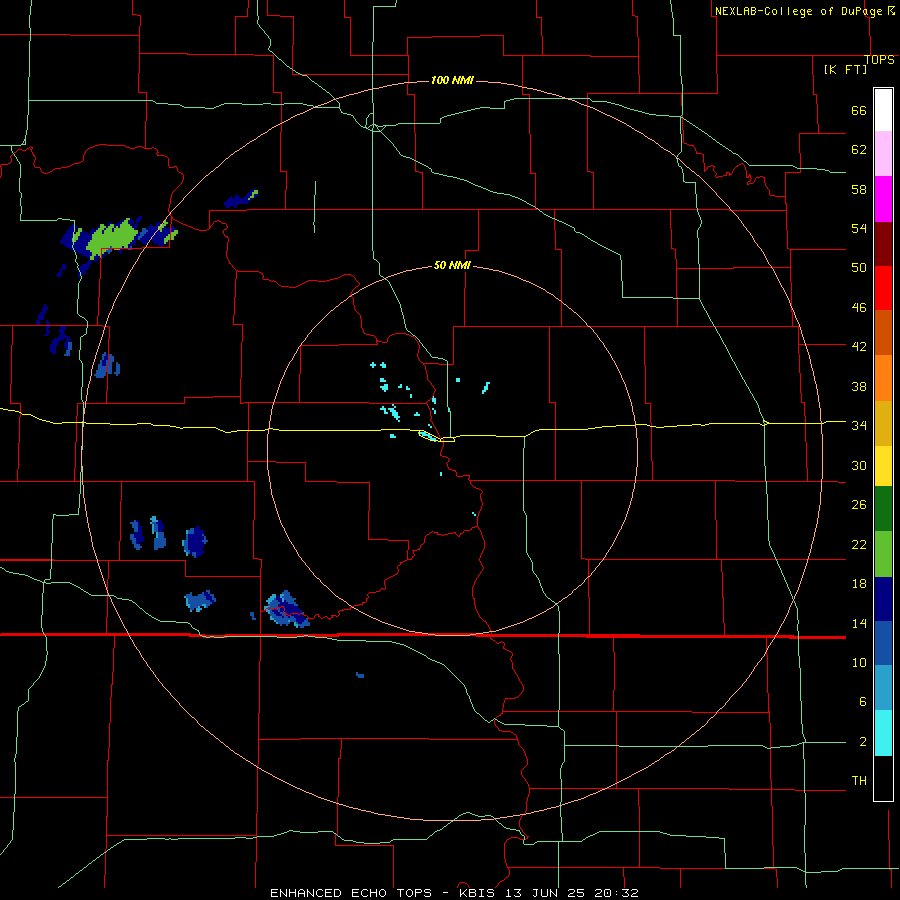Click the gold legend swatch
The width and height of the screenshot is (900, 900).
883,423
